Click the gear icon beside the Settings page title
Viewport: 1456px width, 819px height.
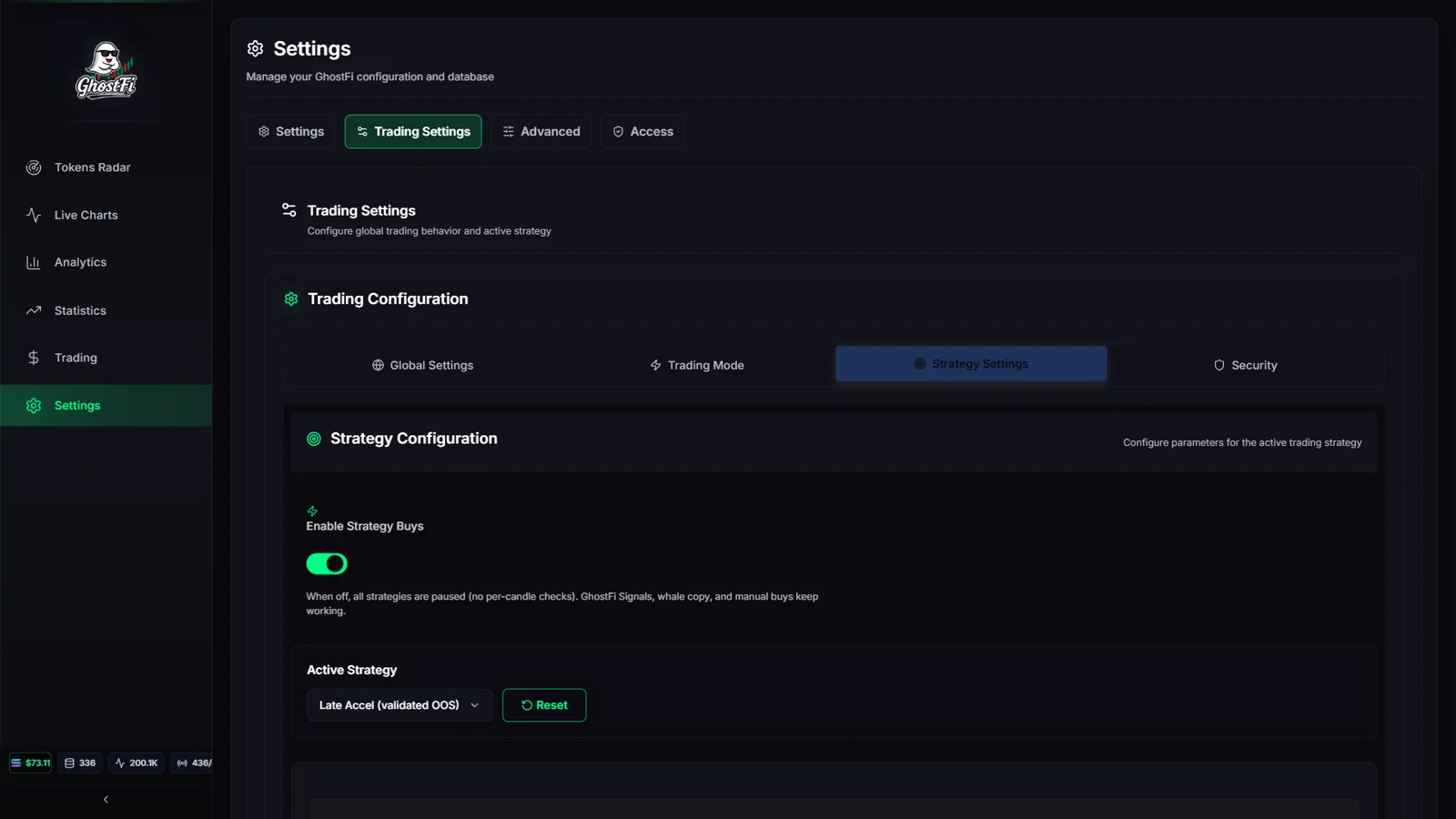[256, 48]
